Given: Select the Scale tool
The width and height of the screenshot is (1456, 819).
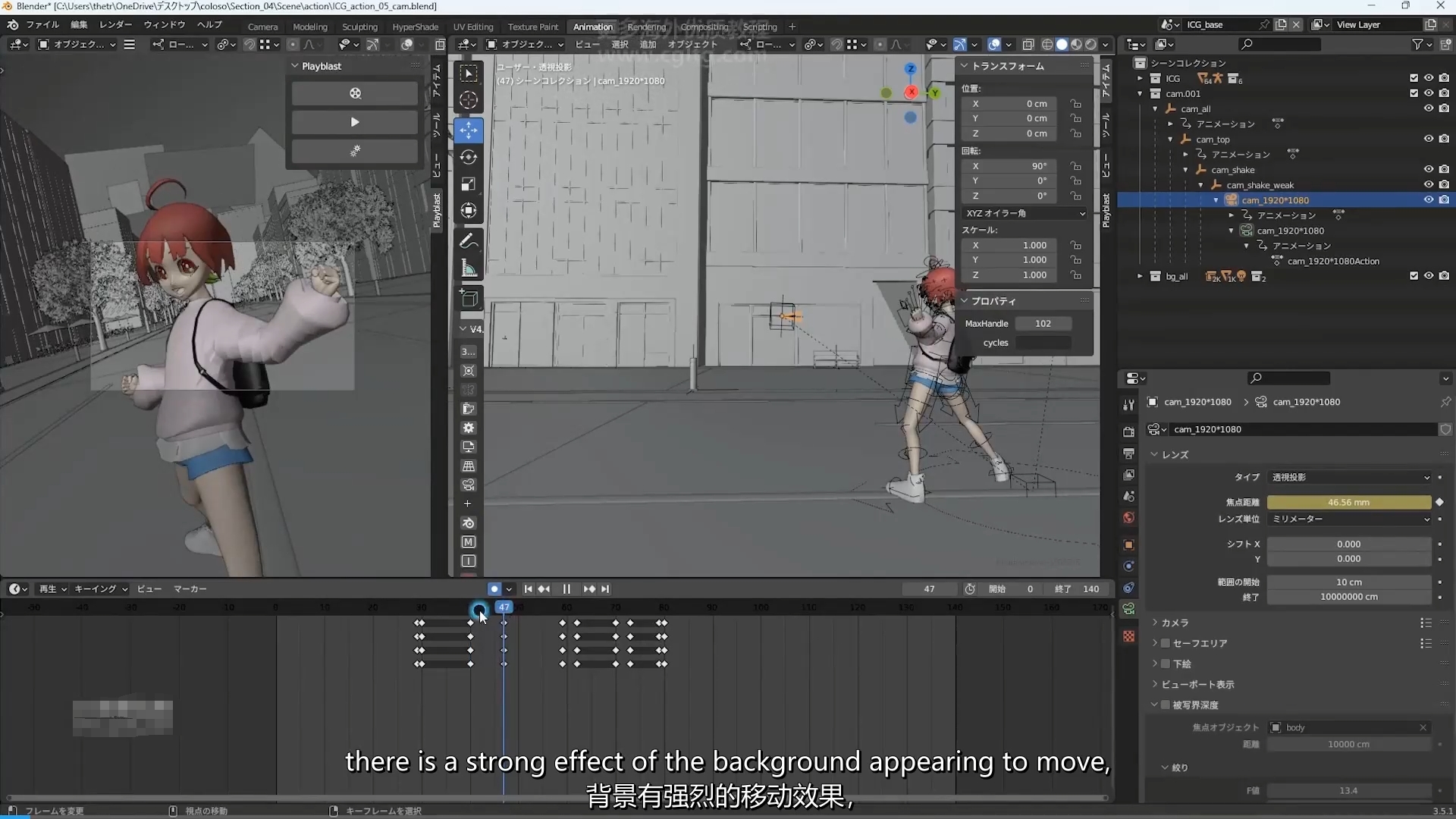Looking at the screenshot, I should click(469, 184).
